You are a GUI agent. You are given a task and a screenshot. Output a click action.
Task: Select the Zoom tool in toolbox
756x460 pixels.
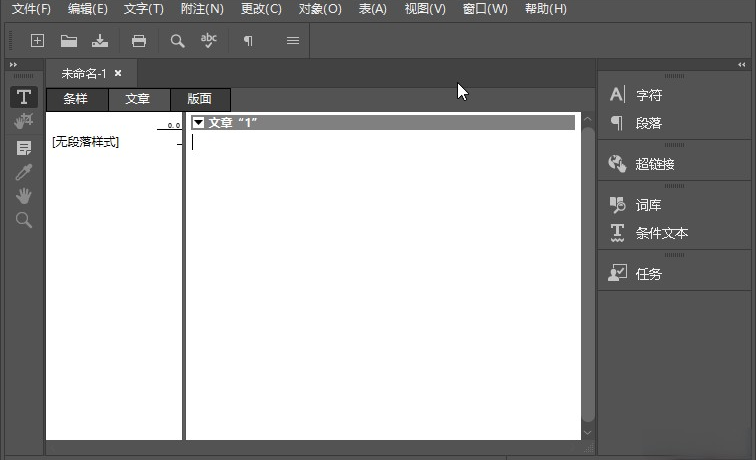tap(24, 220)
